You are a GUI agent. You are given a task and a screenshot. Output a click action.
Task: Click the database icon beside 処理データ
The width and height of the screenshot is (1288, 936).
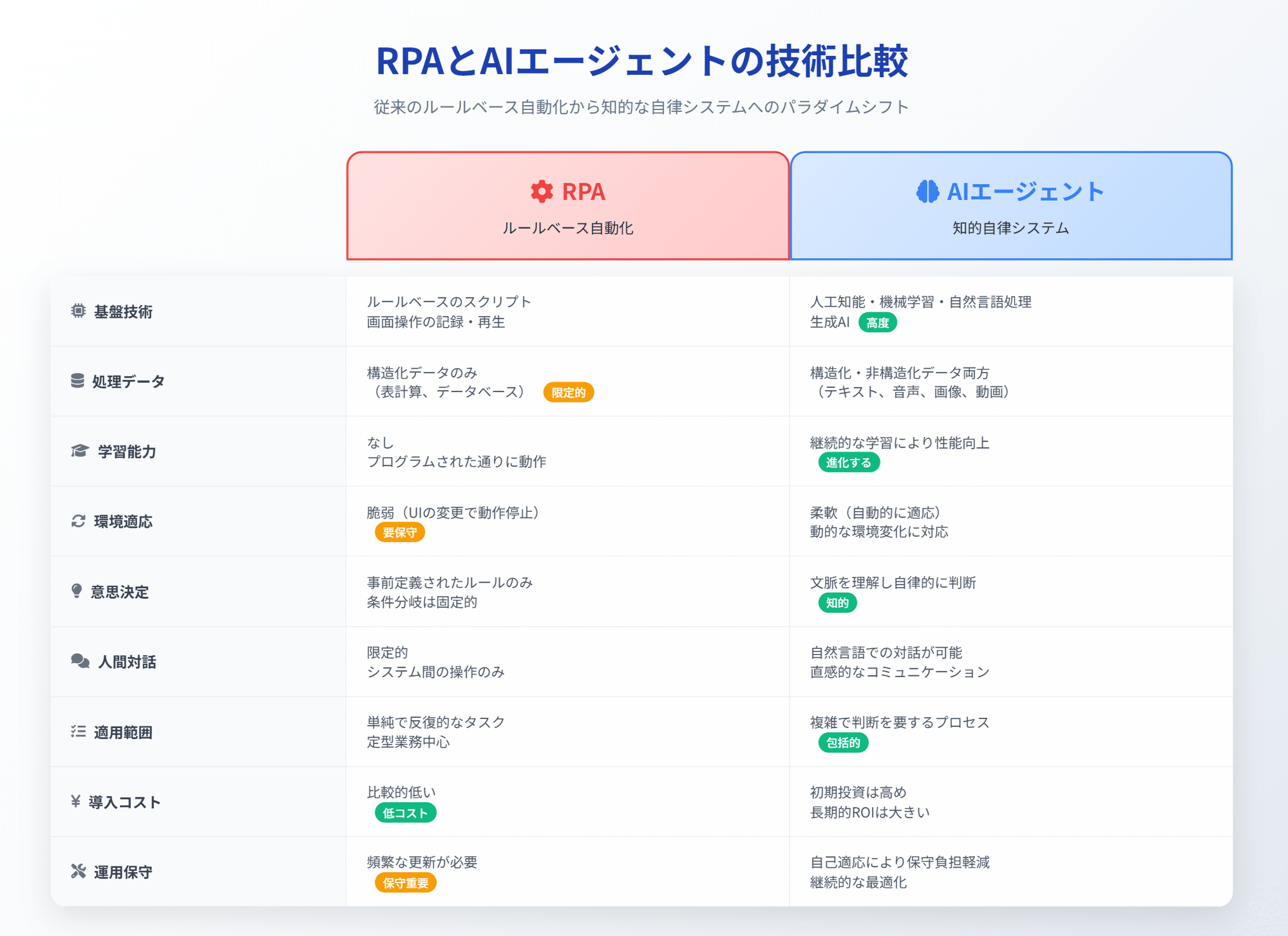(x=77, y=381)
